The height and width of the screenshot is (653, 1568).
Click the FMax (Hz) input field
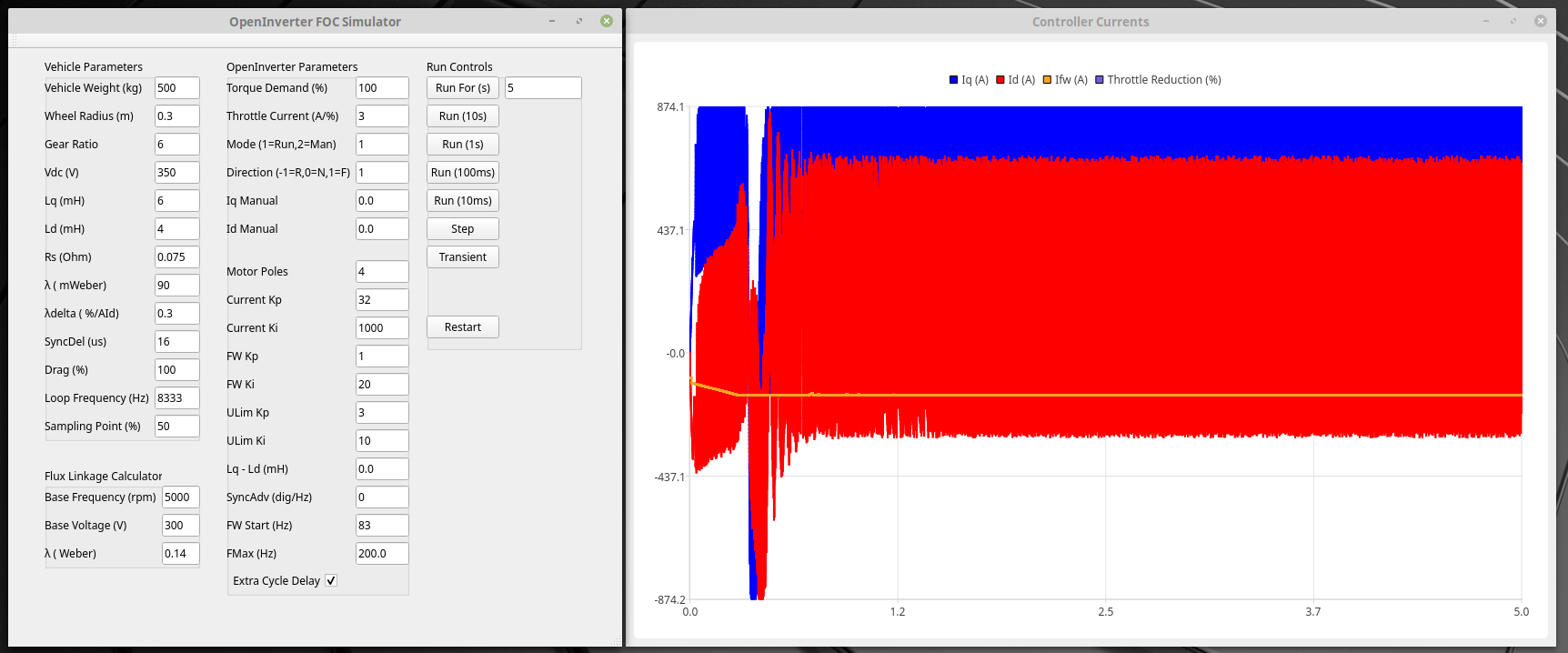coord(381,554)
